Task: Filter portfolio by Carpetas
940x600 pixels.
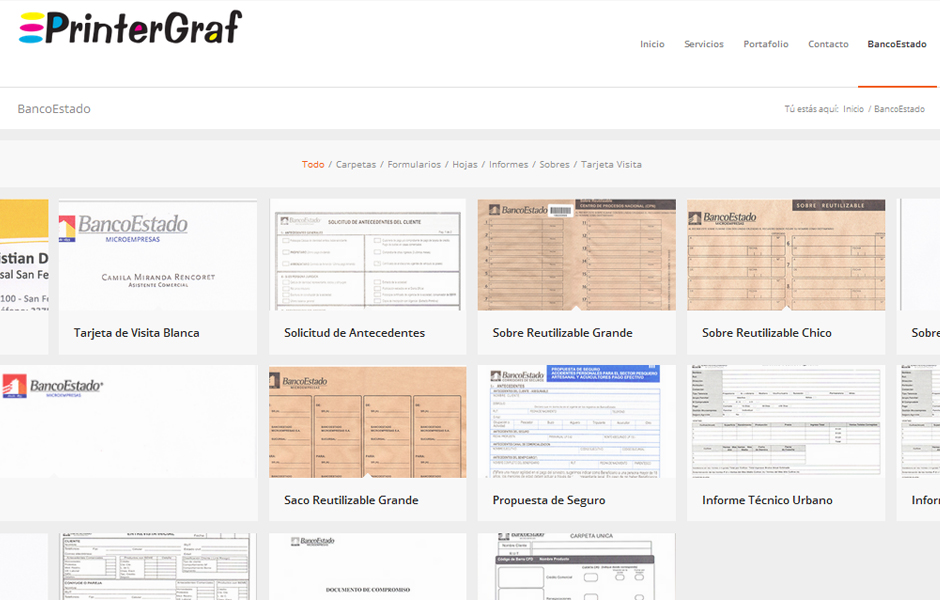Action: pyautogui.click(x=355, y=164)
